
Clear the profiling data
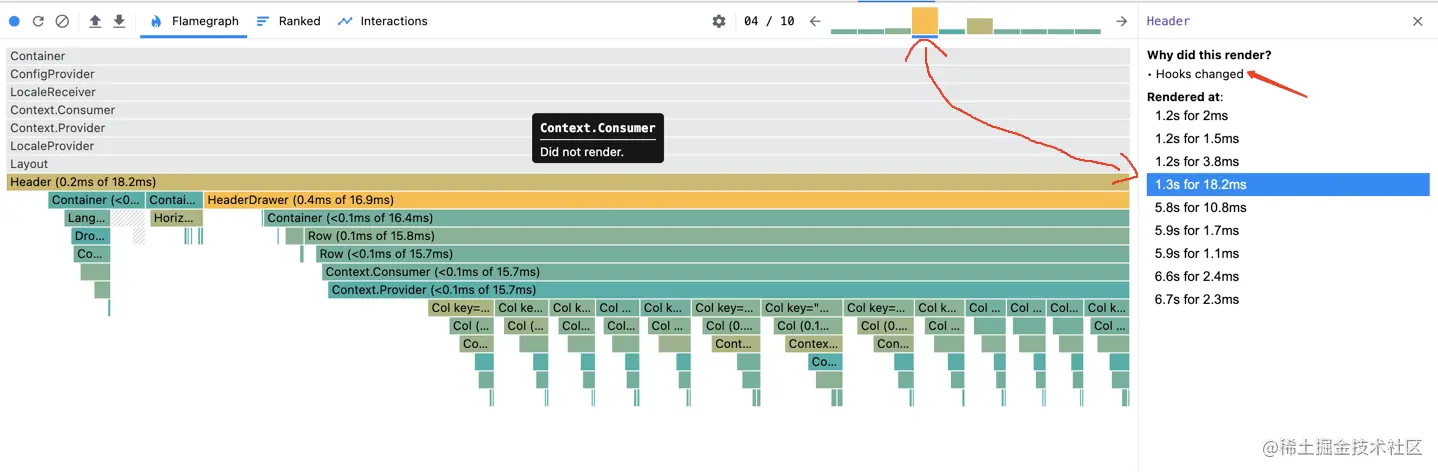[62, 21]
